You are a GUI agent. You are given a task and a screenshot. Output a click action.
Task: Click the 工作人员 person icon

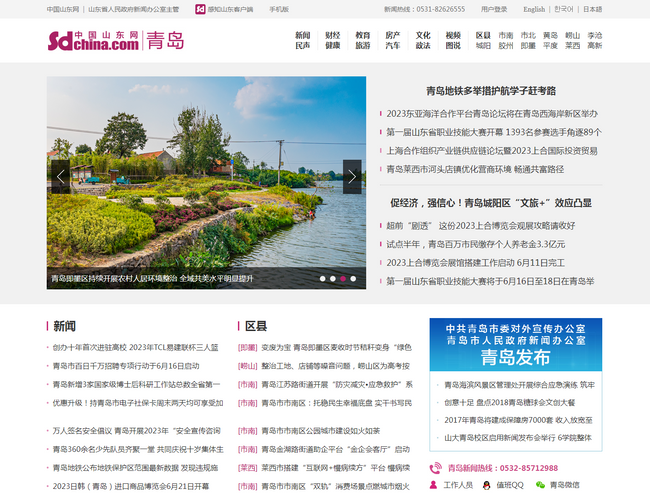click(x=435, y=485)
